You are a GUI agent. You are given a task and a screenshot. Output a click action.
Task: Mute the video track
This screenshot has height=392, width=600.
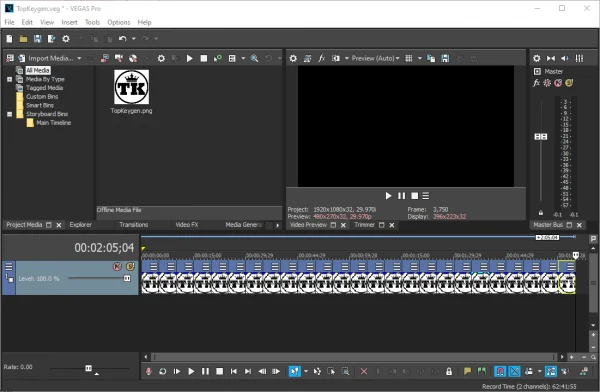click(x=117, y=266)
